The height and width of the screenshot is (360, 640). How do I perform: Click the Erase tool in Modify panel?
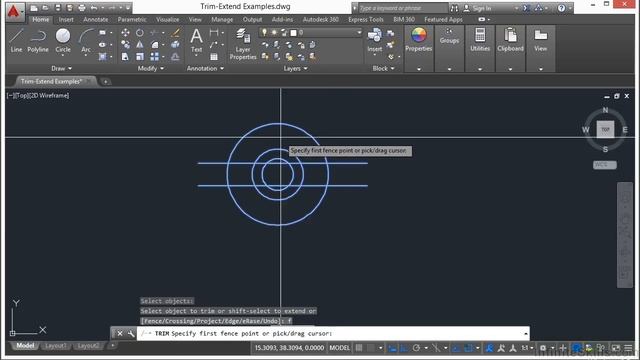pos(176,33)
